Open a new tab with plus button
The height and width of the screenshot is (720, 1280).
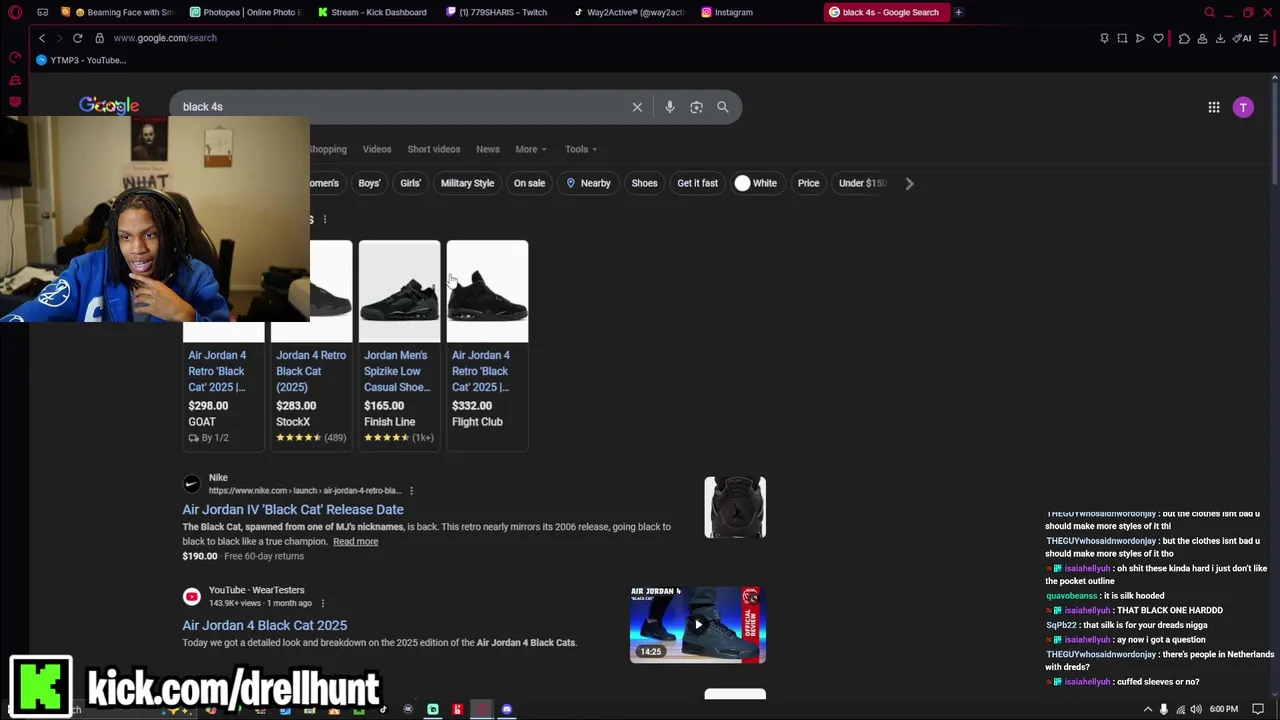[x=958, y=12]
